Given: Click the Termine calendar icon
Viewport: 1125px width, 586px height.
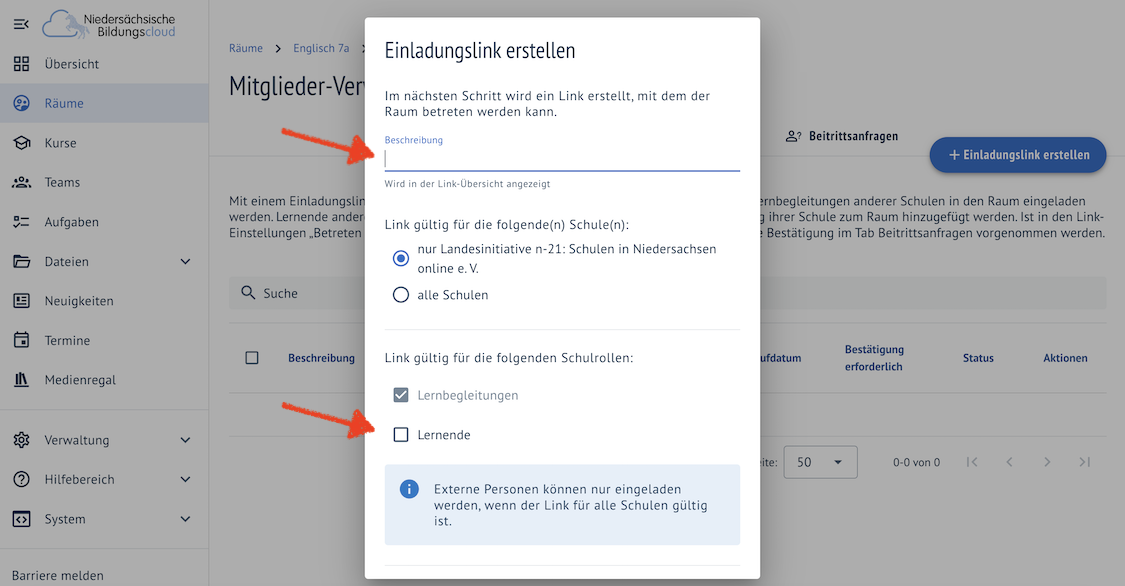Looking at the screenshot, I should [22, 340].
